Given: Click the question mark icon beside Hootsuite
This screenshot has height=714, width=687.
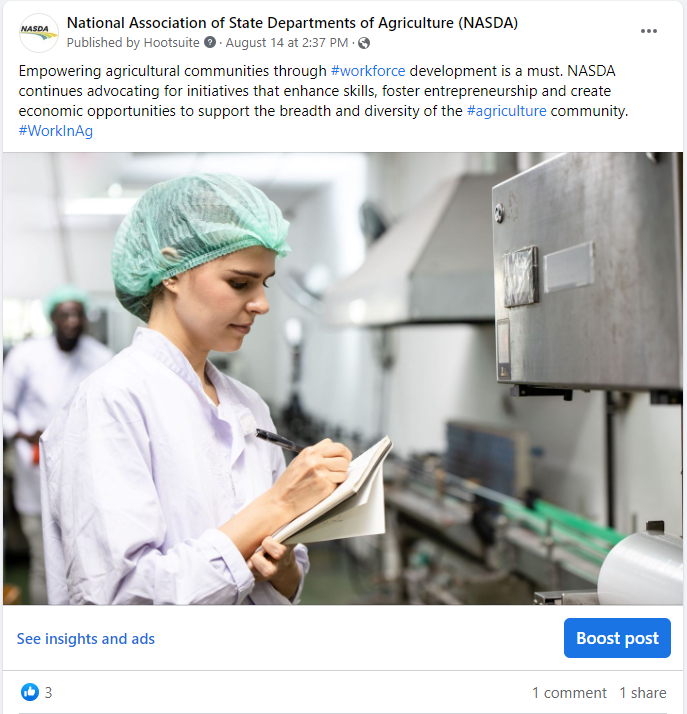Looking at the screenshot, I should (x=210, y=42).
